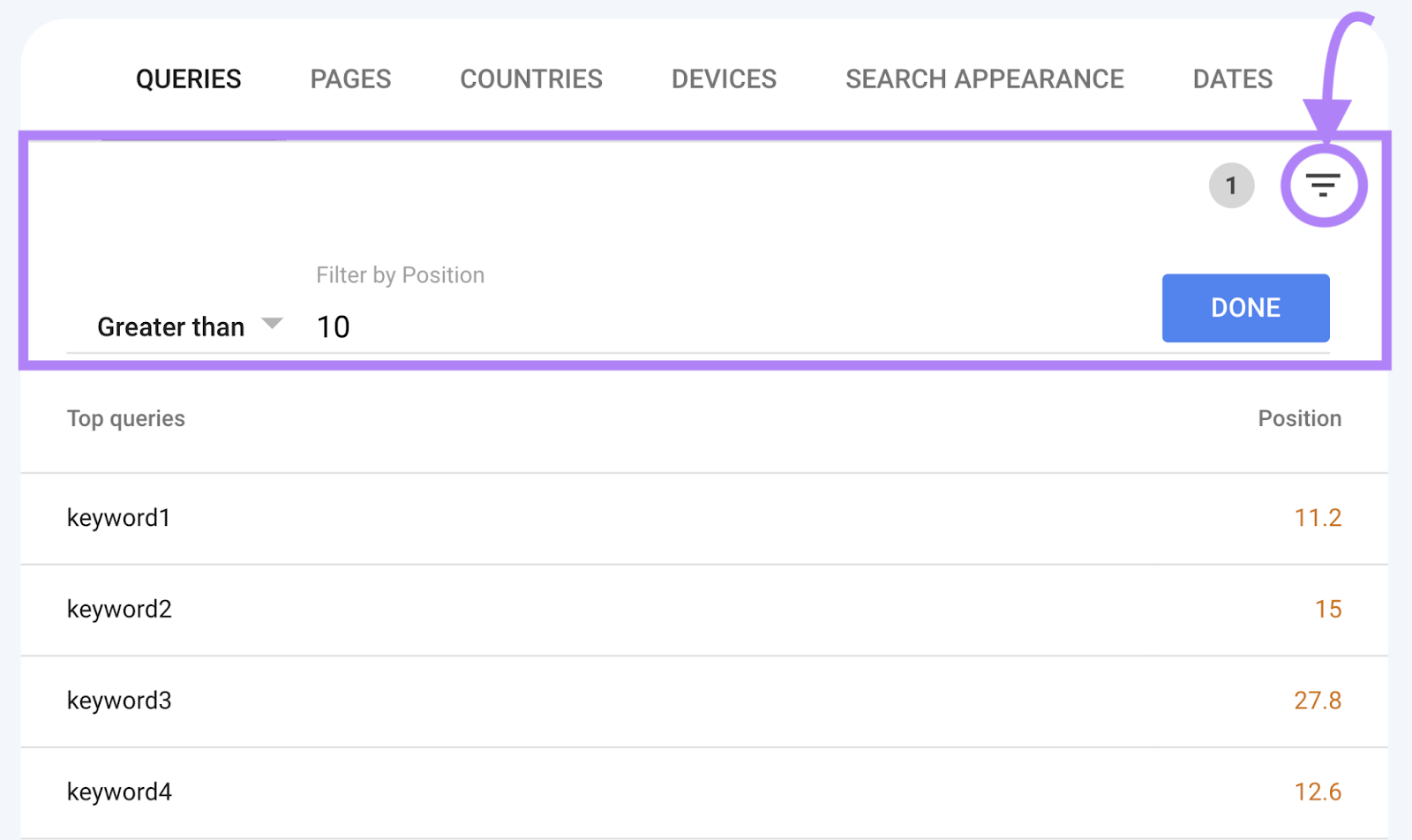Click position value 27.8
Viewport: 1412px width, 840px height.
click(x=1317, y=701)
